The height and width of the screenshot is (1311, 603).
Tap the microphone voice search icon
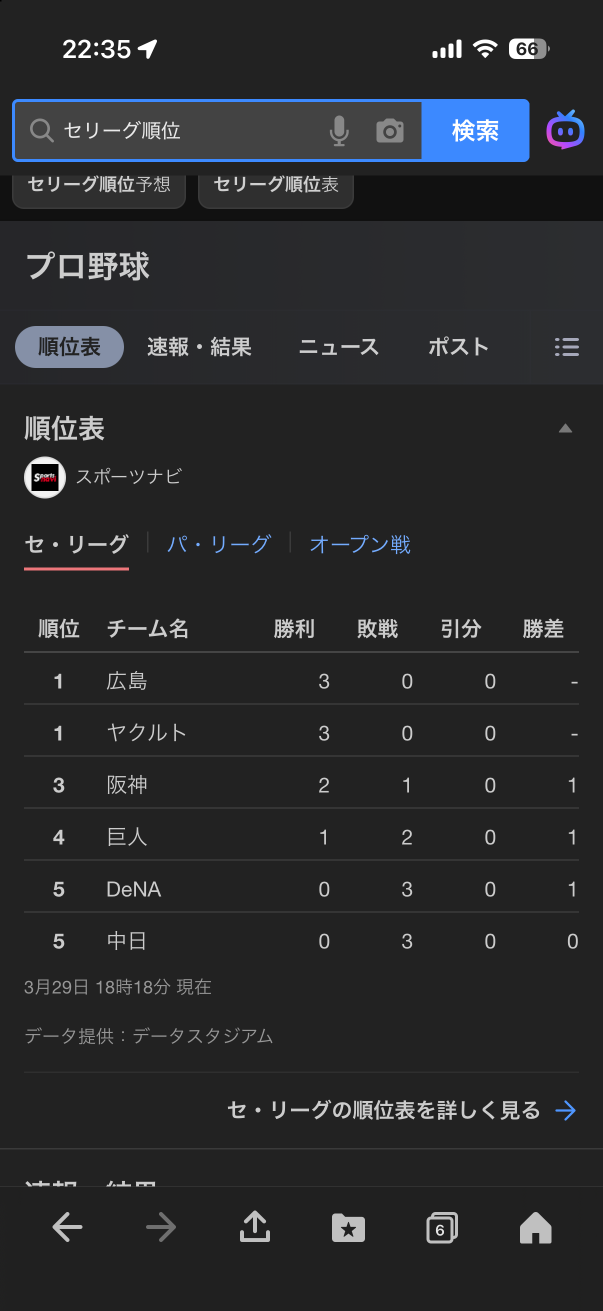[339, 131]
